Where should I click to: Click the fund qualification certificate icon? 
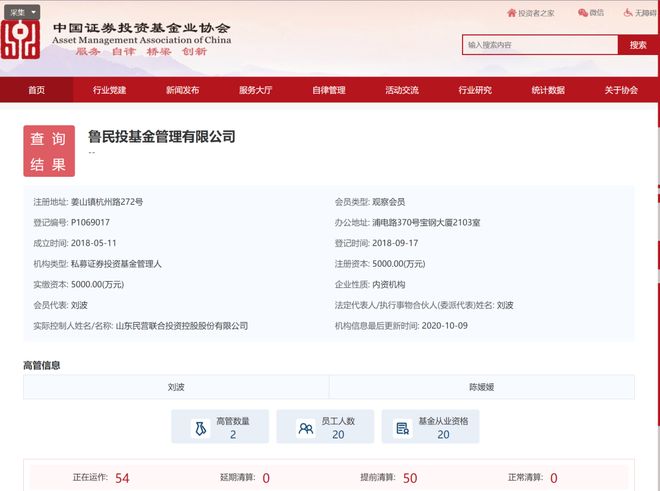coord(402,428)
